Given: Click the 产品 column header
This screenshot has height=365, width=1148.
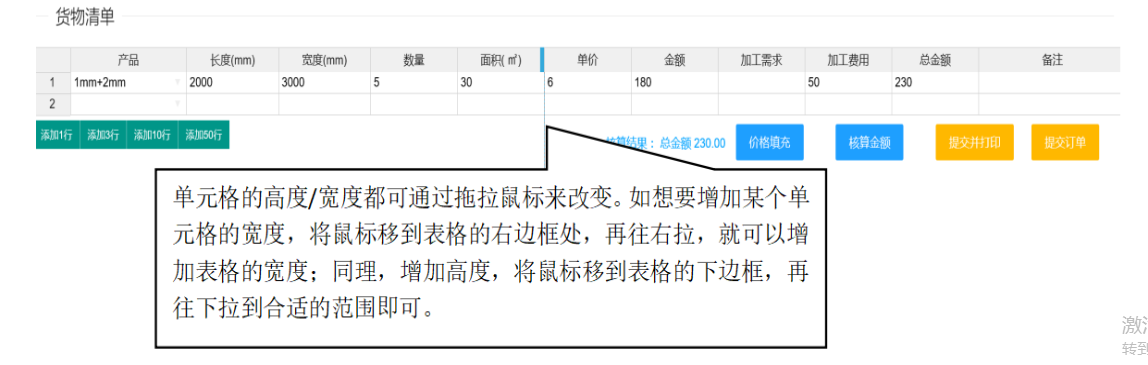Looking at the screenshot, I should 128,61.
